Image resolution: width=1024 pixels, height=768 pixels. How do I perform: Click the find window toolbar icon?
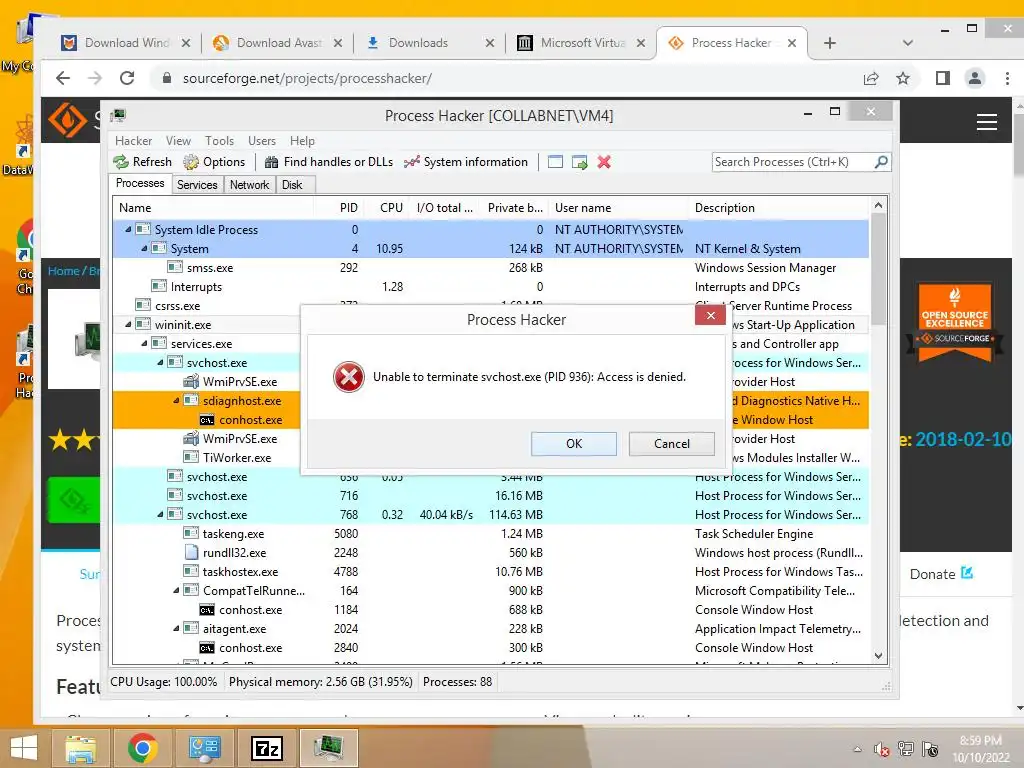[555, 162]
